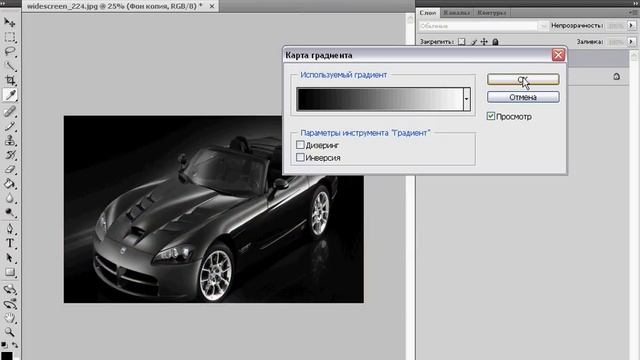Viewport: 640px width, 360px height.
Task: Toggle lock all padlock in Layers panel
Action: pyautogui.click(x=495, y=42)
